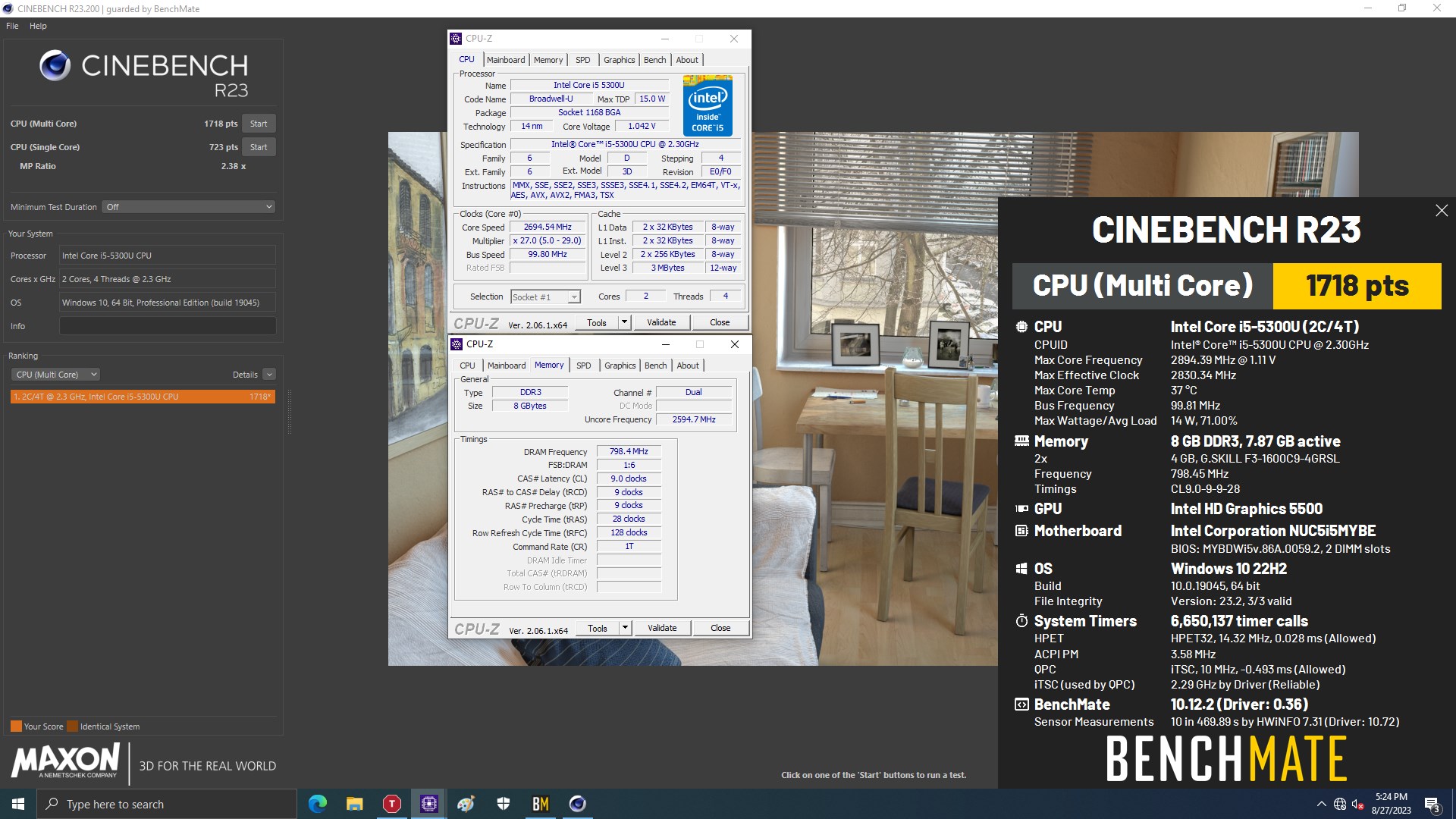
Task: Switch to CPU tab in lower CPU-Z
Action: point(467,366)
